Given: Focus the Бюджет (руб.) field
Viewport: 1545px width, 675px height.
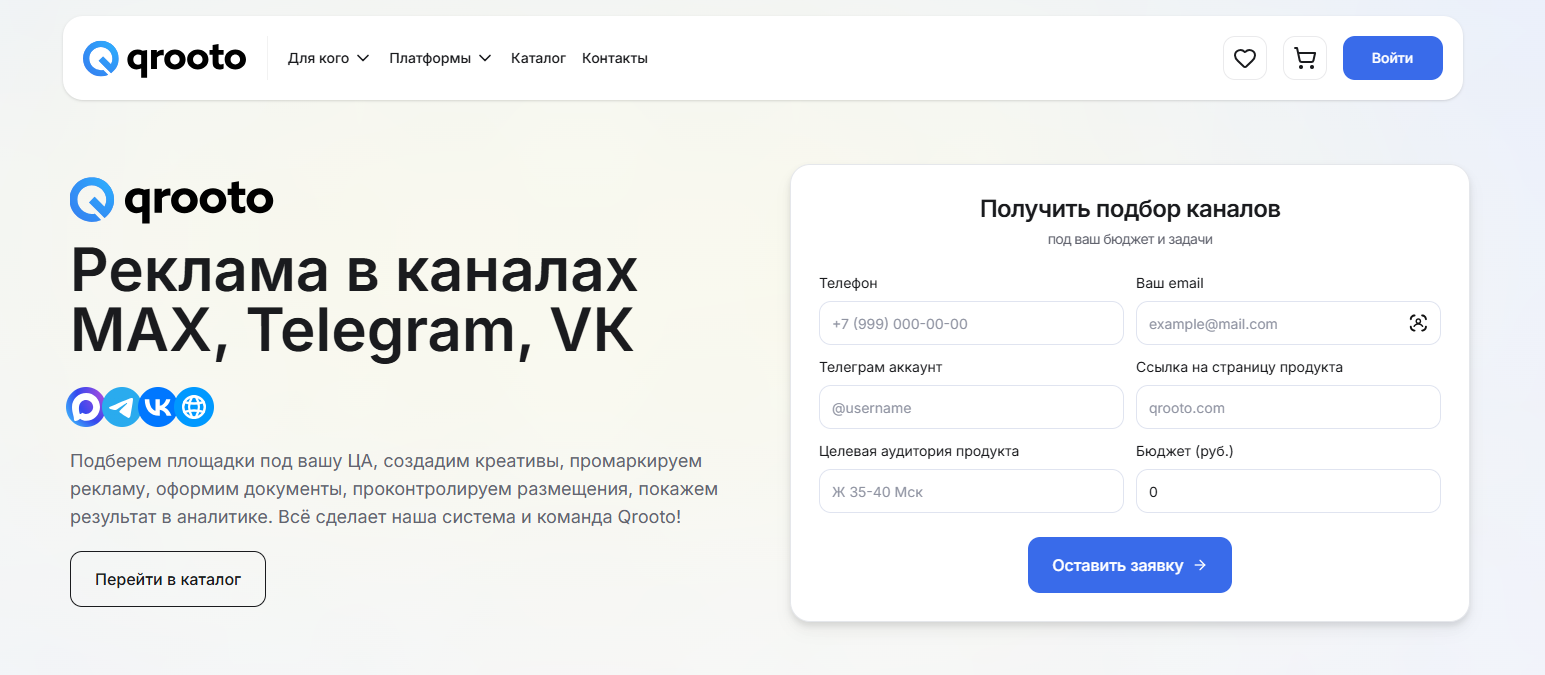Looking at the screenshot, I should pyautogui.click(x=1288, y=491).
